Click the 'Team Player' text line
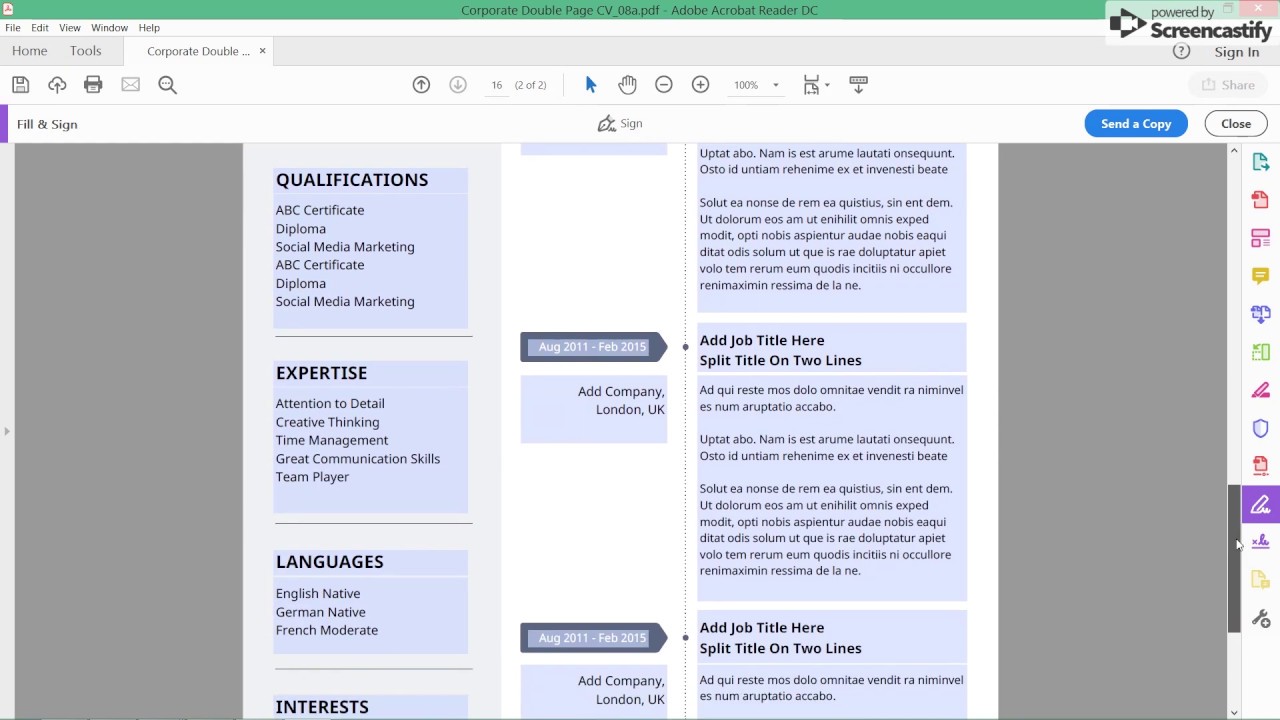The width and height of the screenshot is (1280, 720). pyautogui.click(x=312, y=477)
